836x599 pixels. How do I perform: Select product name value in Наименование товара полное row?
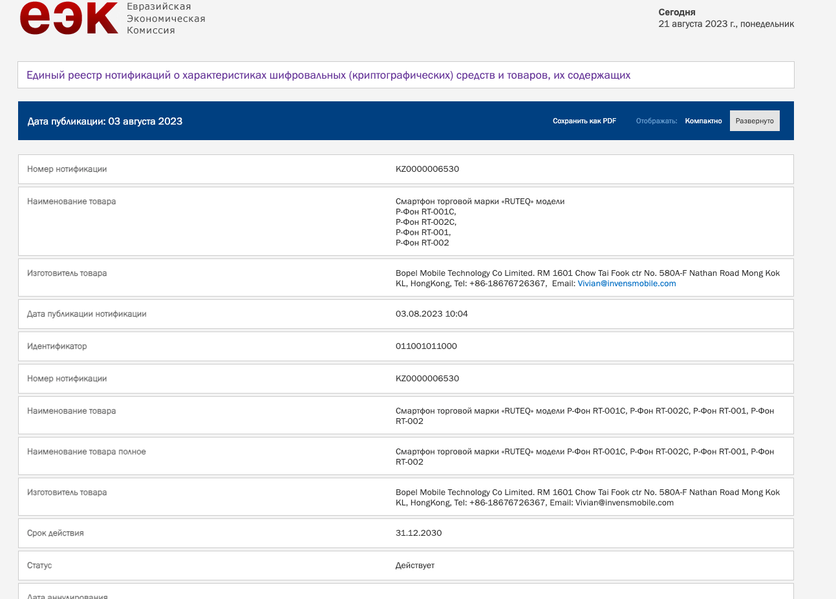point(585,457)
